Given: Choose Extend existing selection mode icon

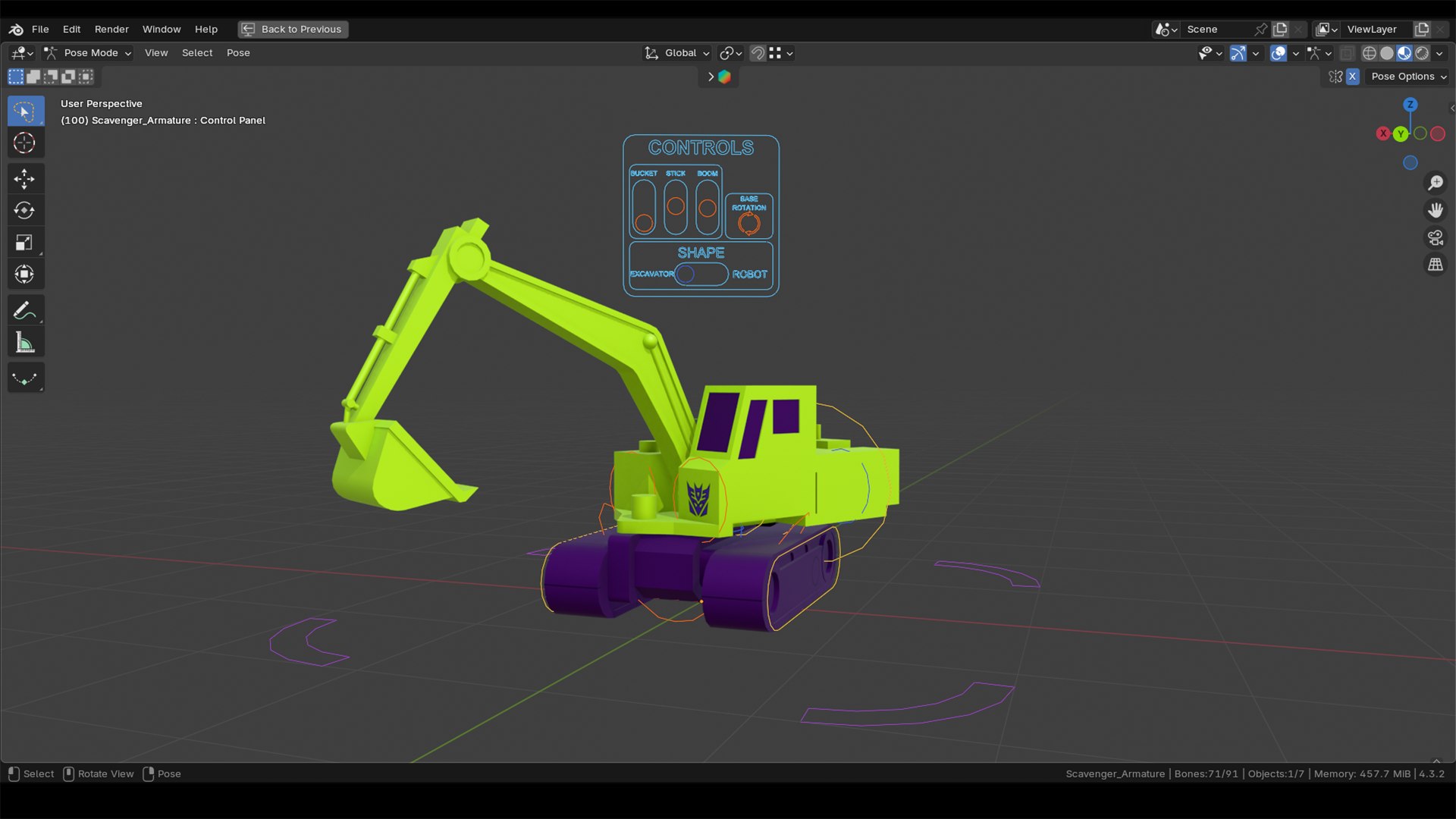Looking at the screenshot, I should [x=33, y=77].
